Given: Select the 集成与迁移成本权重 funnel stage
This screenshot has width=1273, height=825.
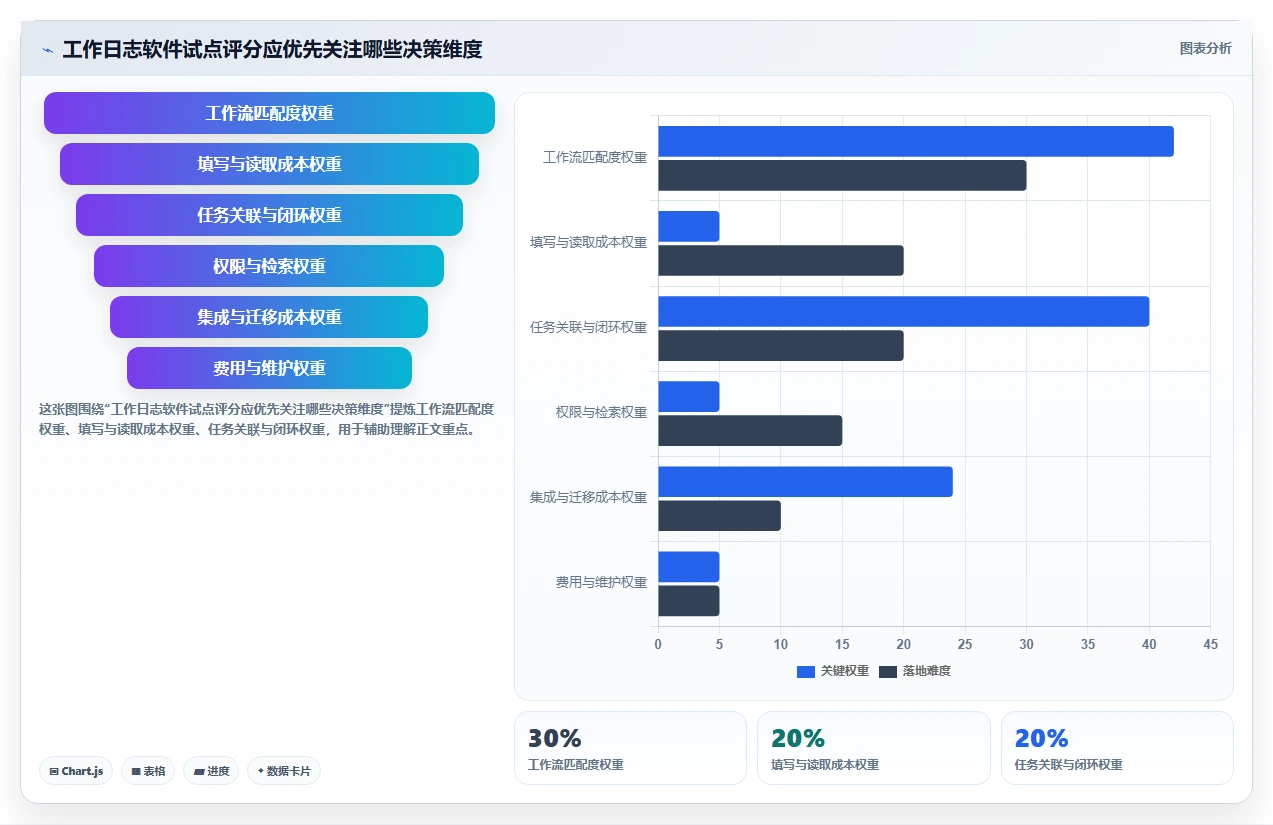Looking at the screenshot, I should point(269,317).
